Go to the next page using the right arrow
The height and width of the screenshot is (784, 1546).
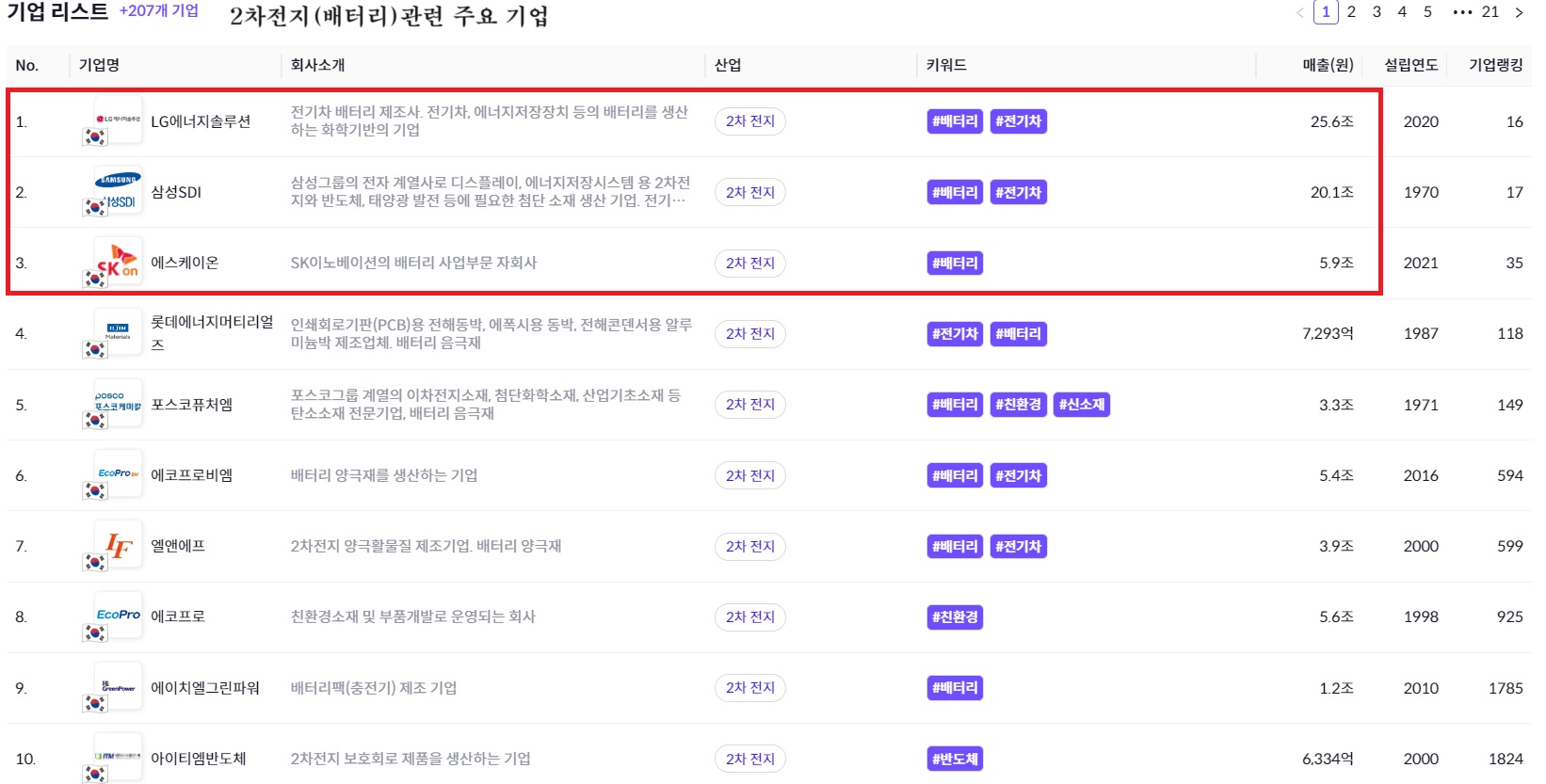coord(1519,12)
